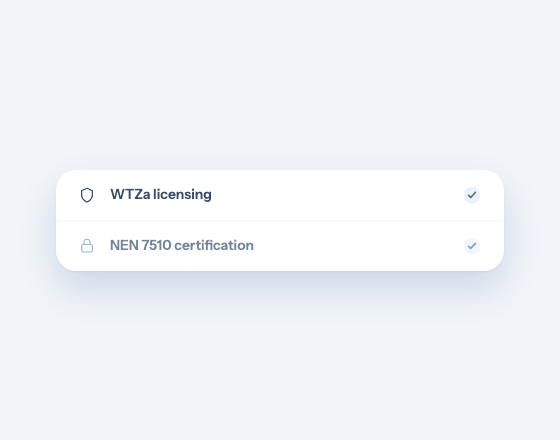Click the padlock icon beside NEN 7510
Viewport: 560px width, 440px height.
pyautogui.click(x=87, y=246)
